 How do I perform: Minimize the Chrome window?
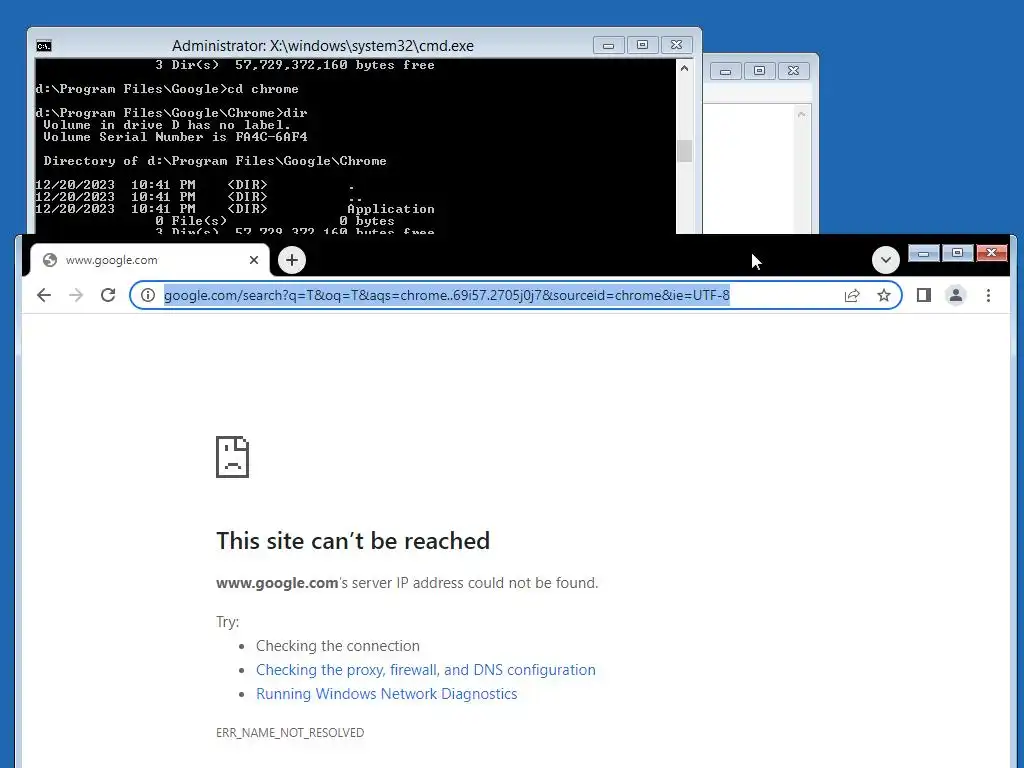point(923,253)
